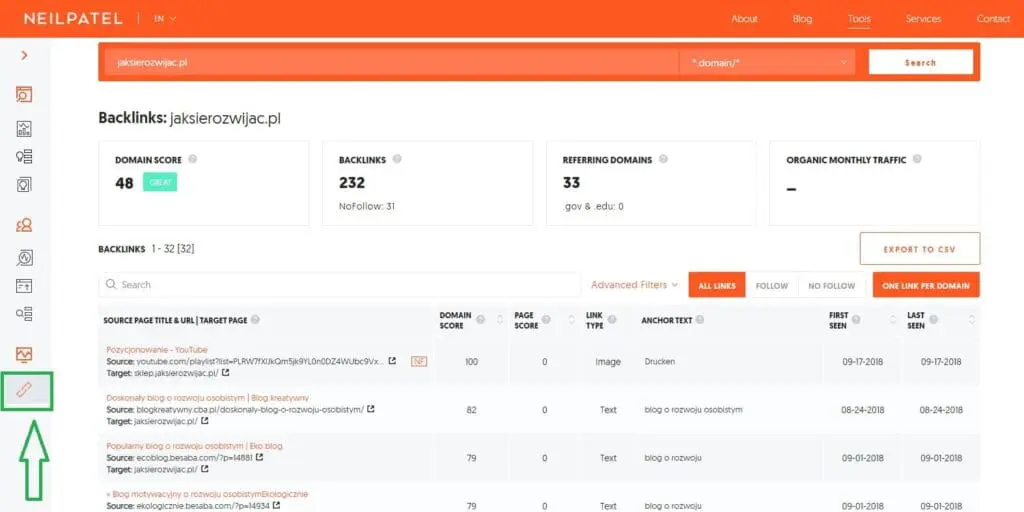Viewport: 1024px width, 512px height.
Task: Expand the left sidebar with the chevron arrow
Action: (x=24, y=56)
